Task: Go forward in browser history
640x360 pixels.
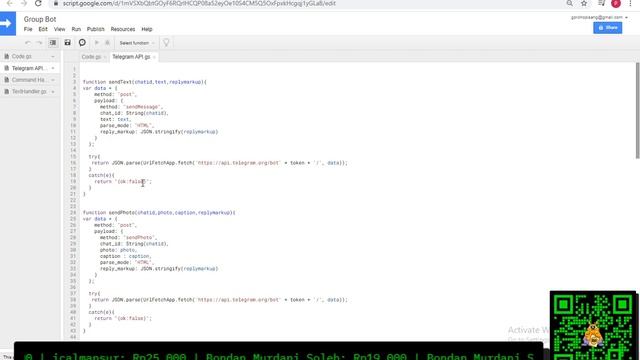Action: 24,3
